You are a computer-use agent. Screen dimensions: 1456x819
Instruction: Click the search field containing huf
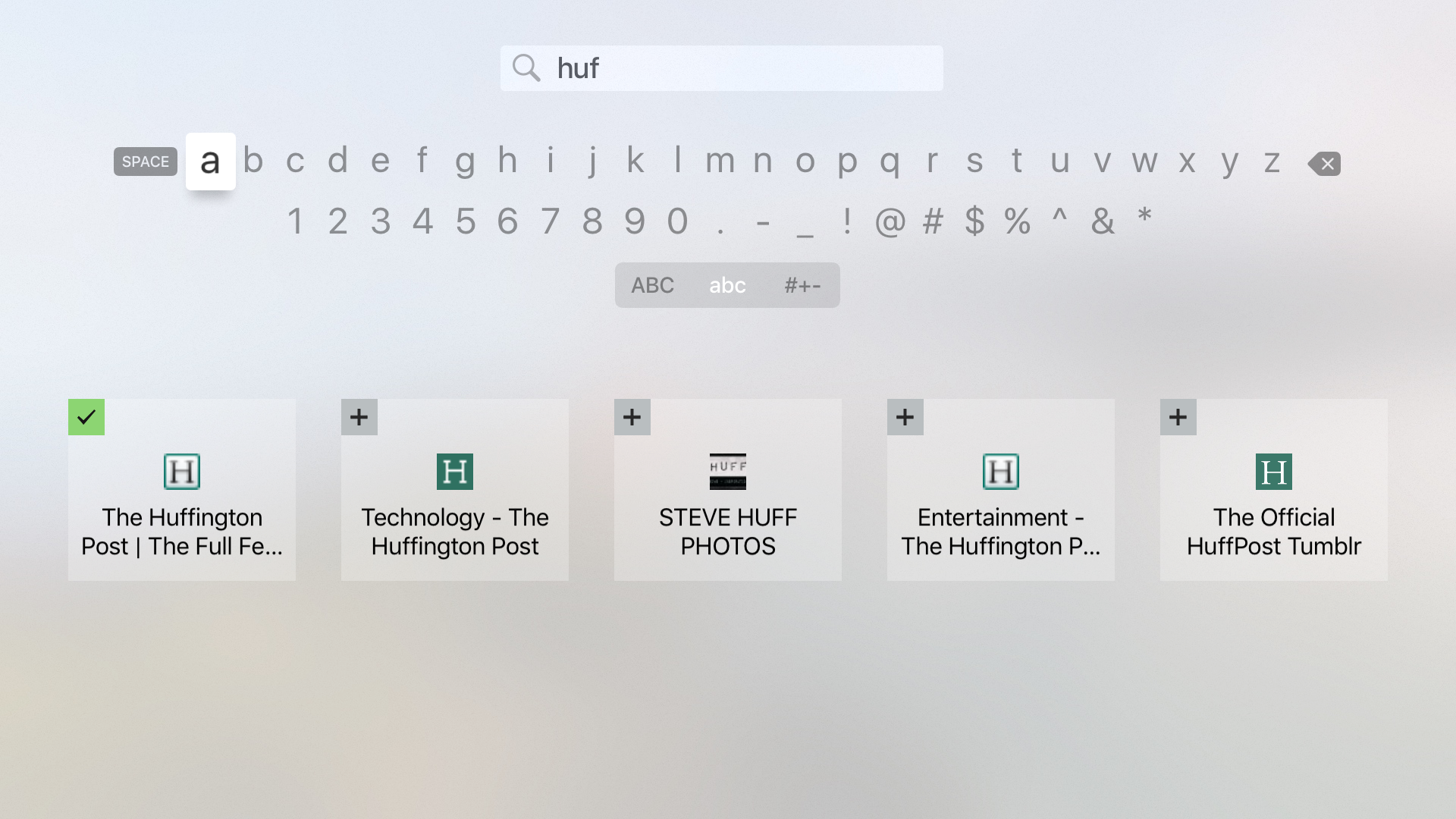pos(722,68)
